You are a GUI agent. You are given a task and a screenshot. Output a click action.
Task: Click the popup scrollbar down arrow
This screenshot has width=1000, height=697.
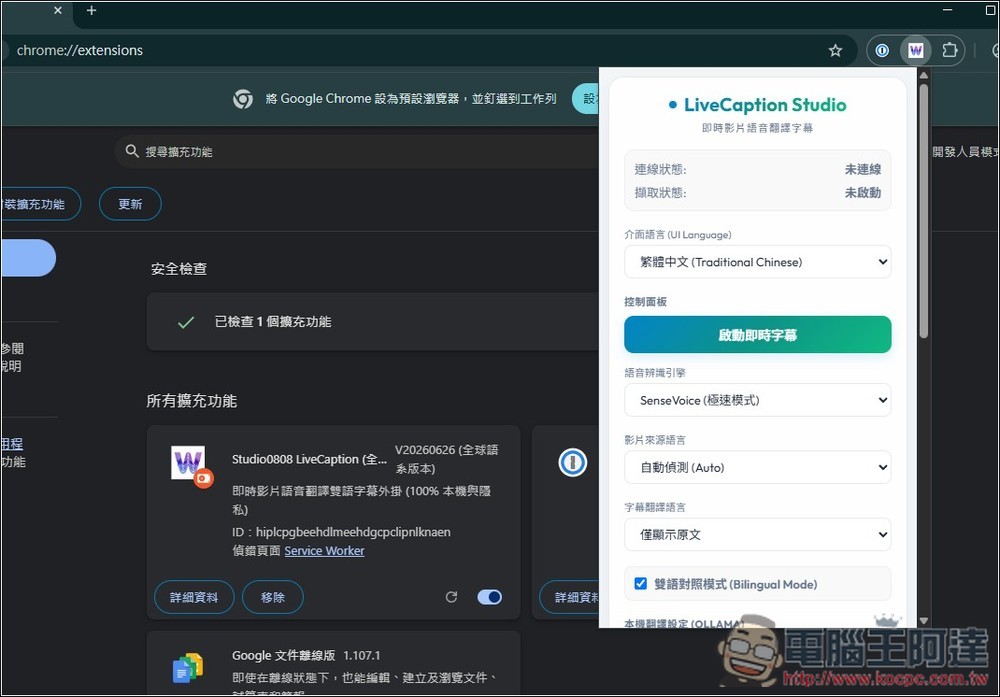point(923,620)
